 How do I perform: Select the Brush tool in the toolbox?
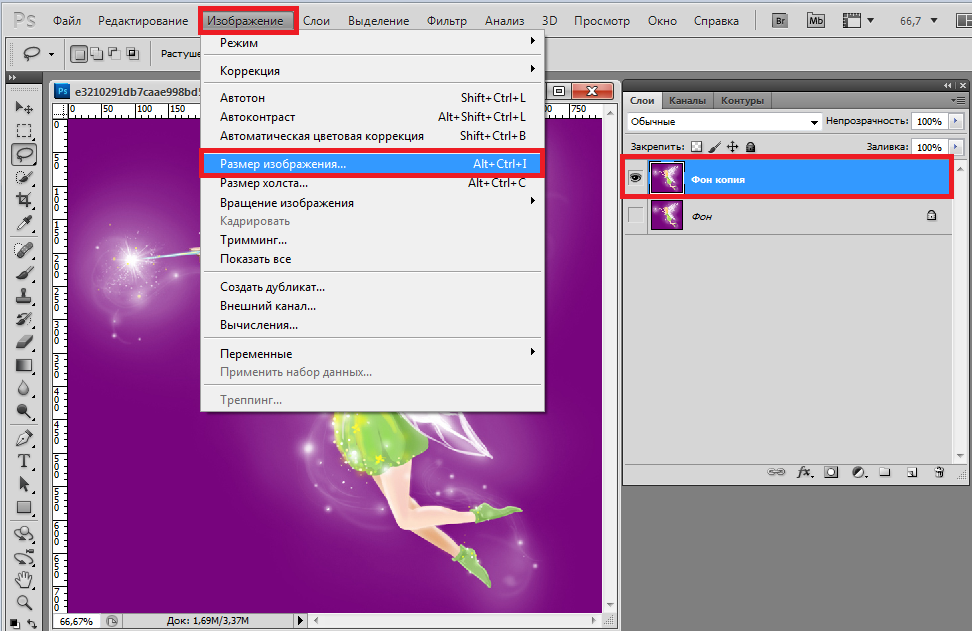24,273
